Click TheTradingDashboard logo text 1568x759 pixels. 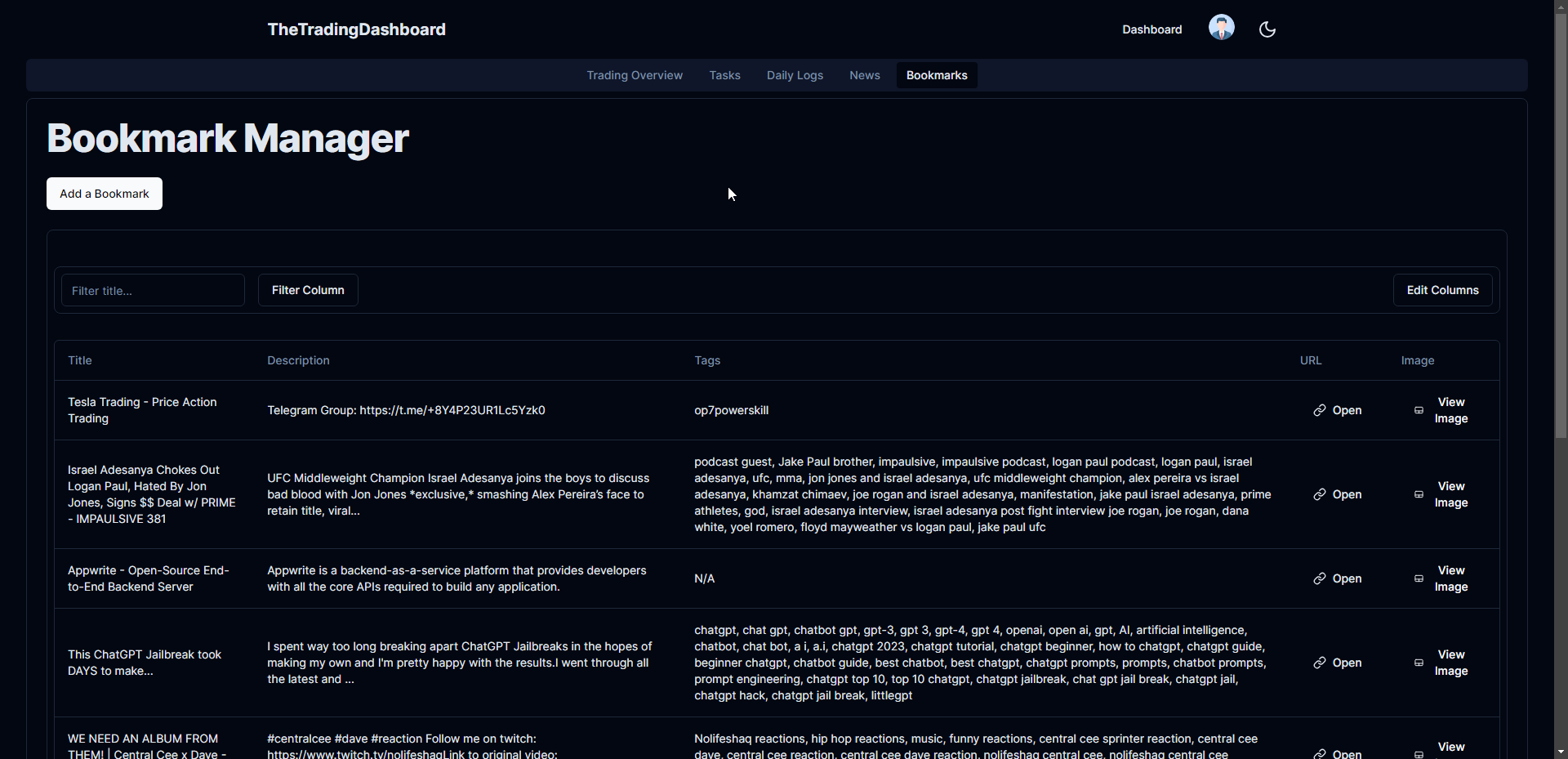click(x=356, y=29)
